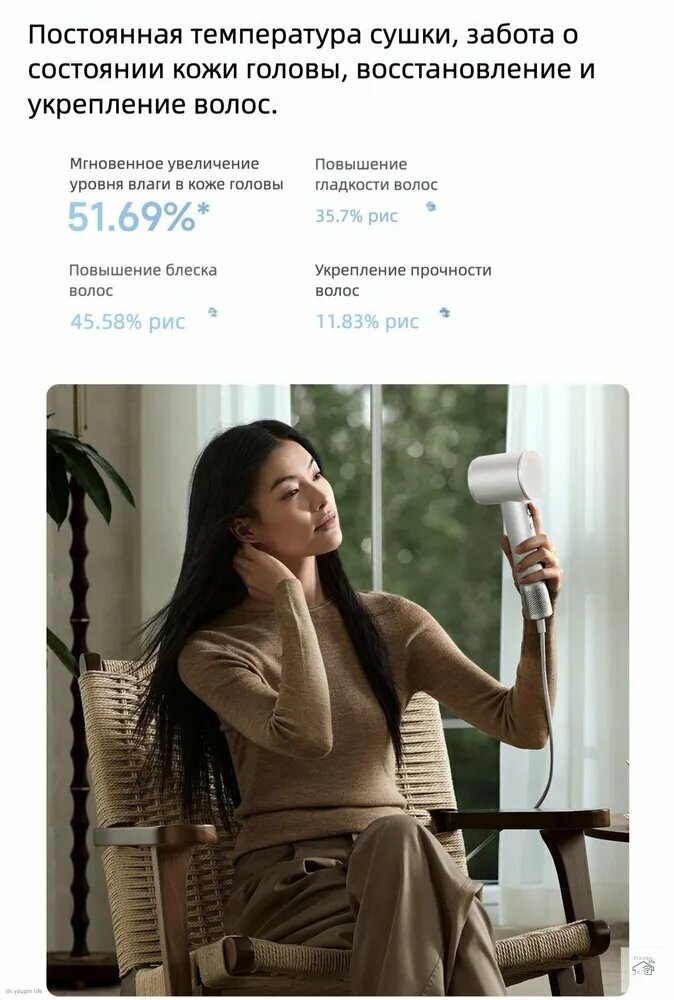This screenshot has height=1000, width=674.
Task: Click the Мгновенное увеличение уровня влаги label
Action: pos(176,174)
